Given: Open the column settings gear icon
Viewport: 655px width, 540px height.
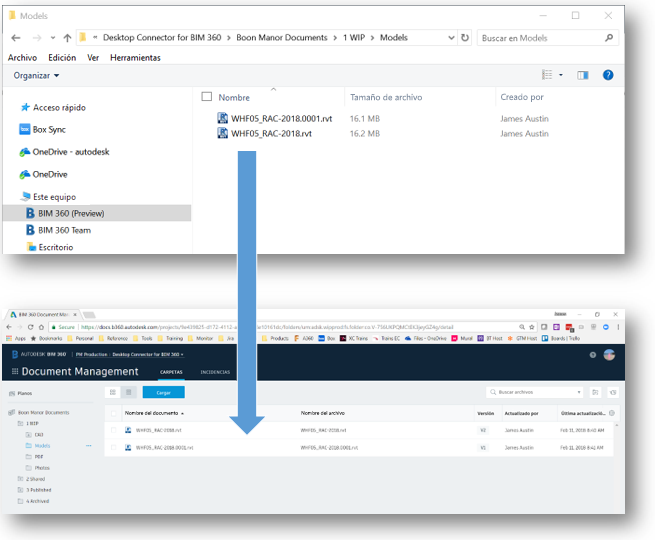Looking at the screenshot, I should 612,413.
